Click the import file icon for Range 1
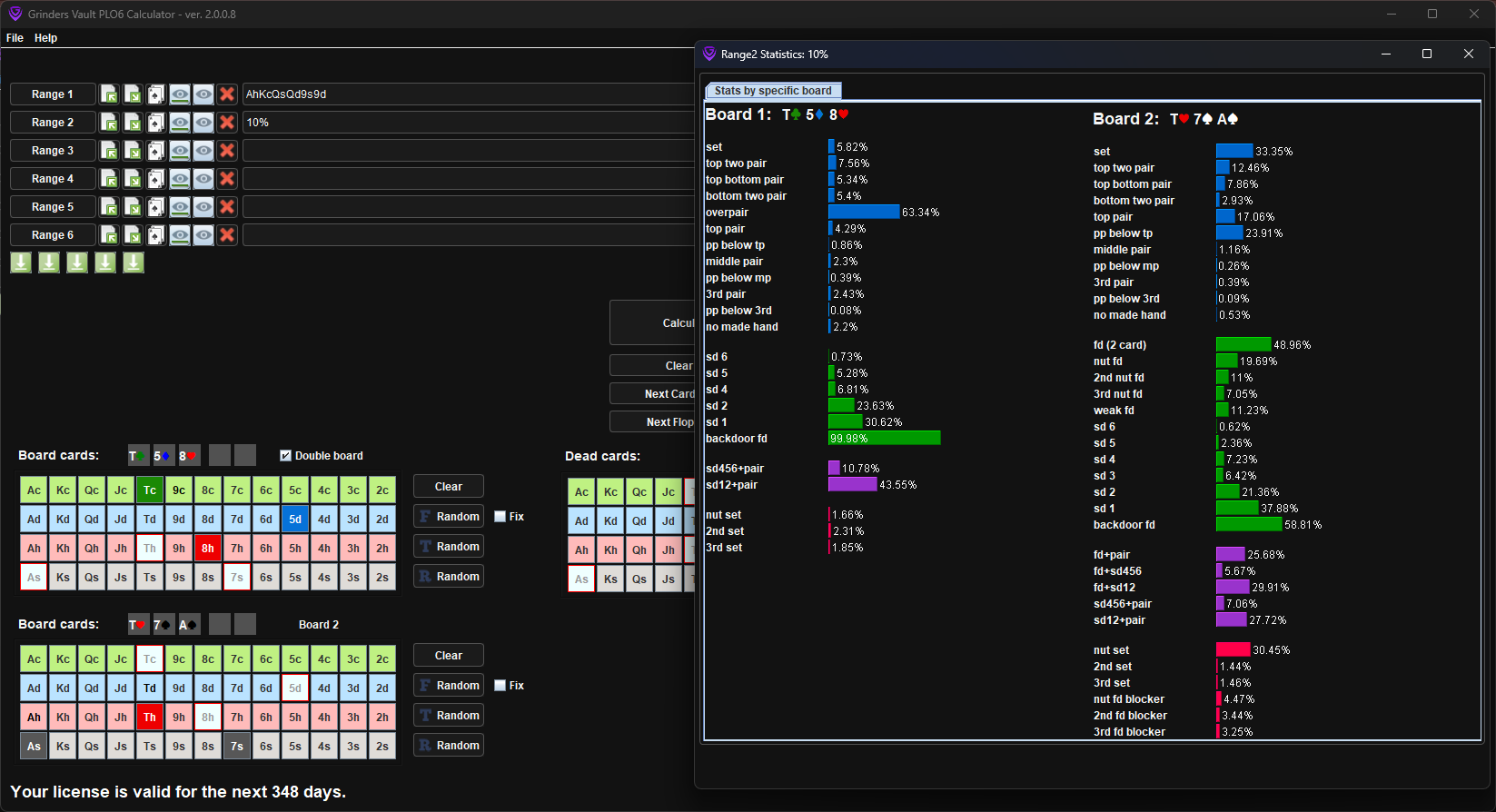Image resolution: width=1496 pixels, height=812 pixels. click(109, 94)
